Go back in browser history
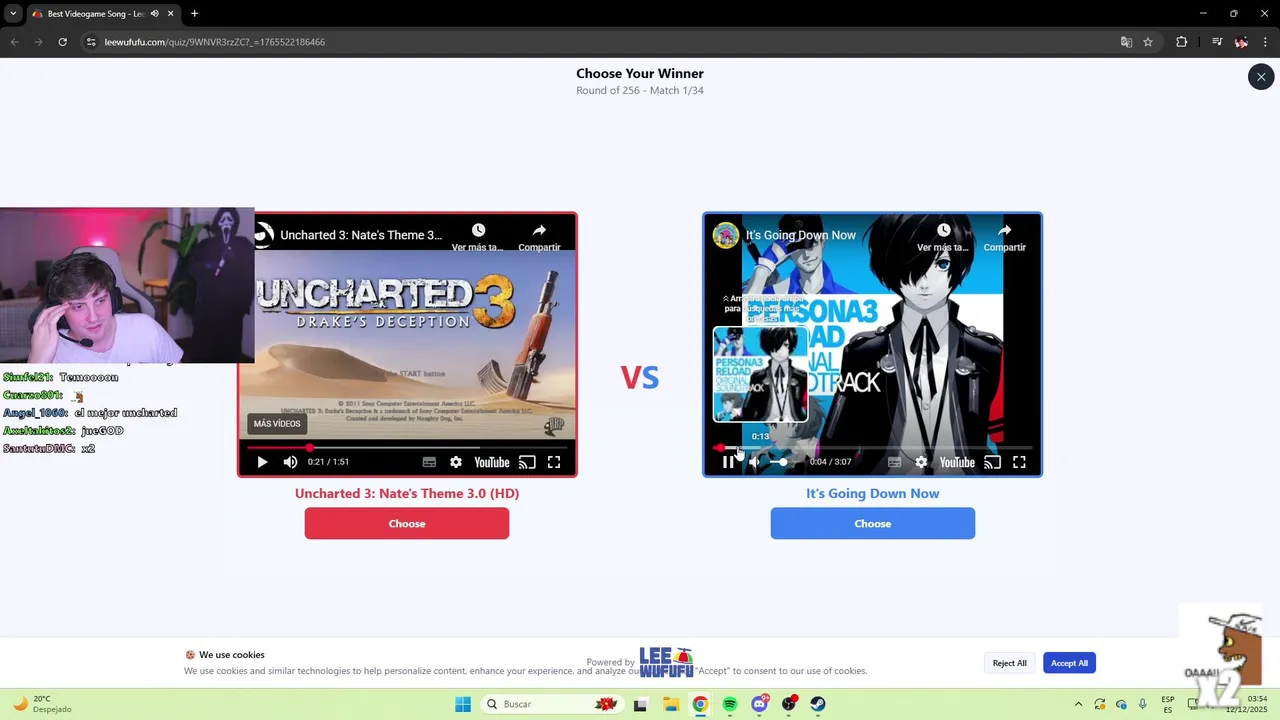Screen dimensions: 1280x720 (14, 42)
